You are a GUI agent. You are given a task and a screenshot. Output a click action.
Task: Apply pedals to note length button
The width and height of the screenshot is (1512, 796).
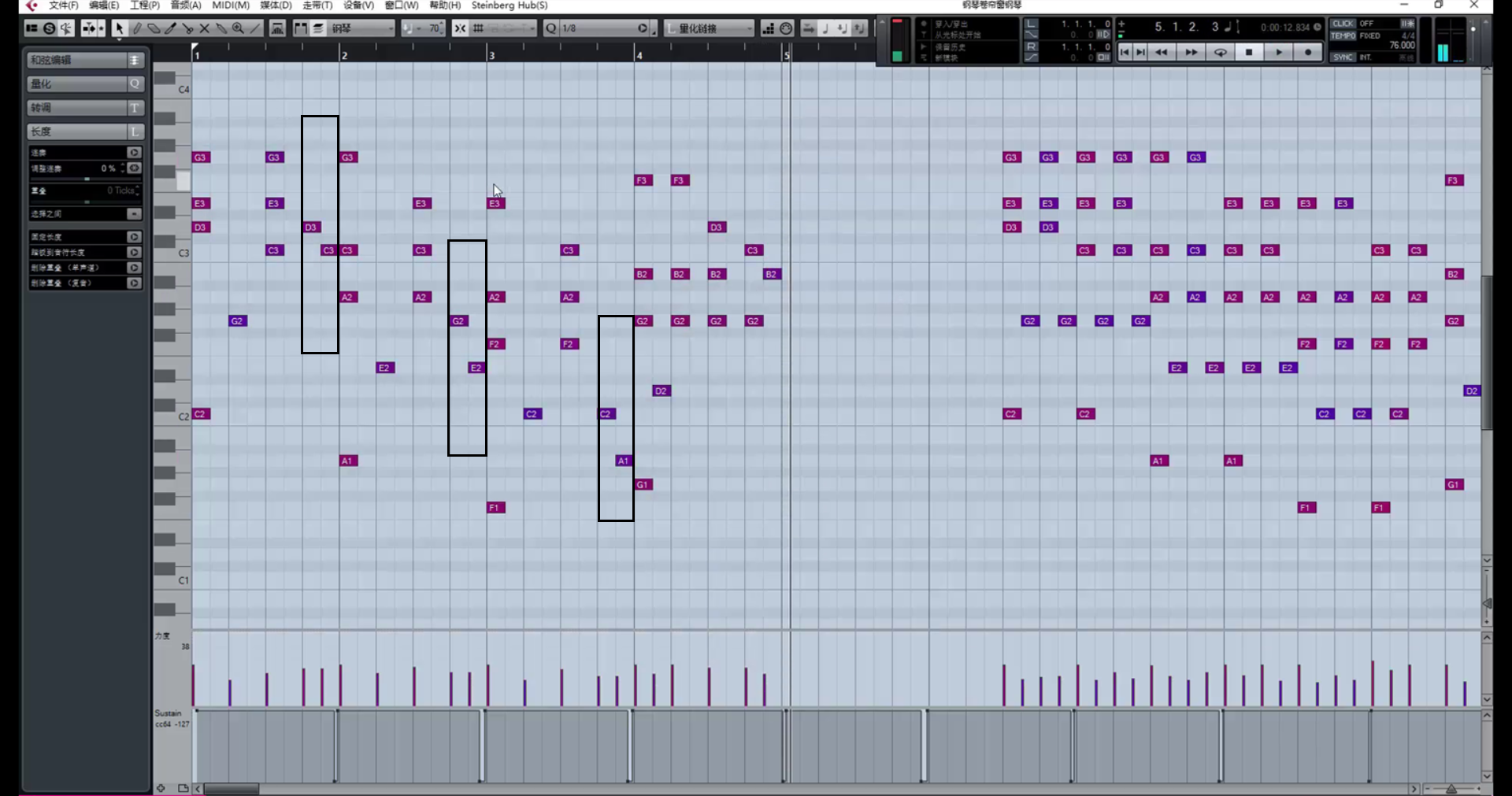pos(134,253)
